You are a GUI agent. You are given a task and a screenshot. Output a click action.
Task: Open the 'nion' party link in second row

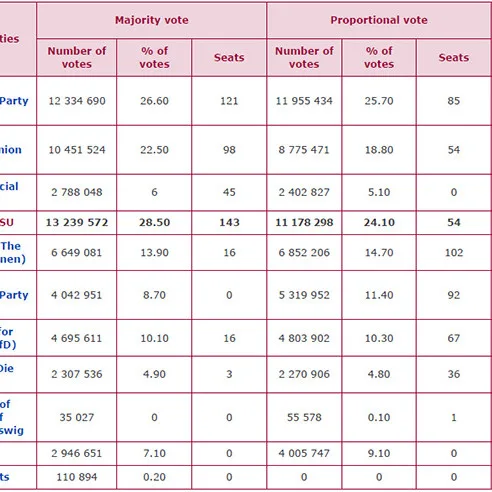point(11,150)
